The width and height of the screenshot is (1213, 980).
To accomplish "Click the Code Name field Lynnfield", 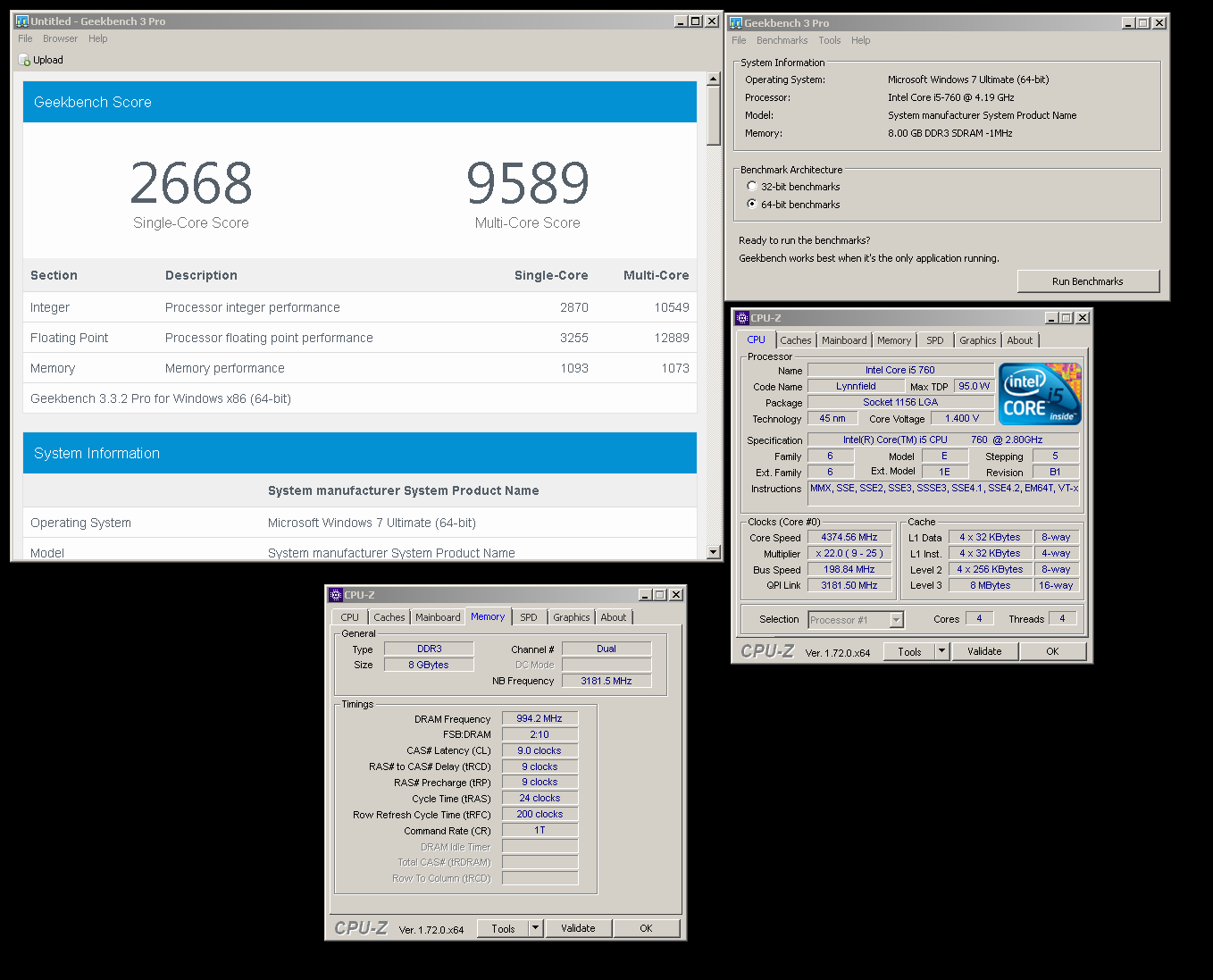I will 856,386.
